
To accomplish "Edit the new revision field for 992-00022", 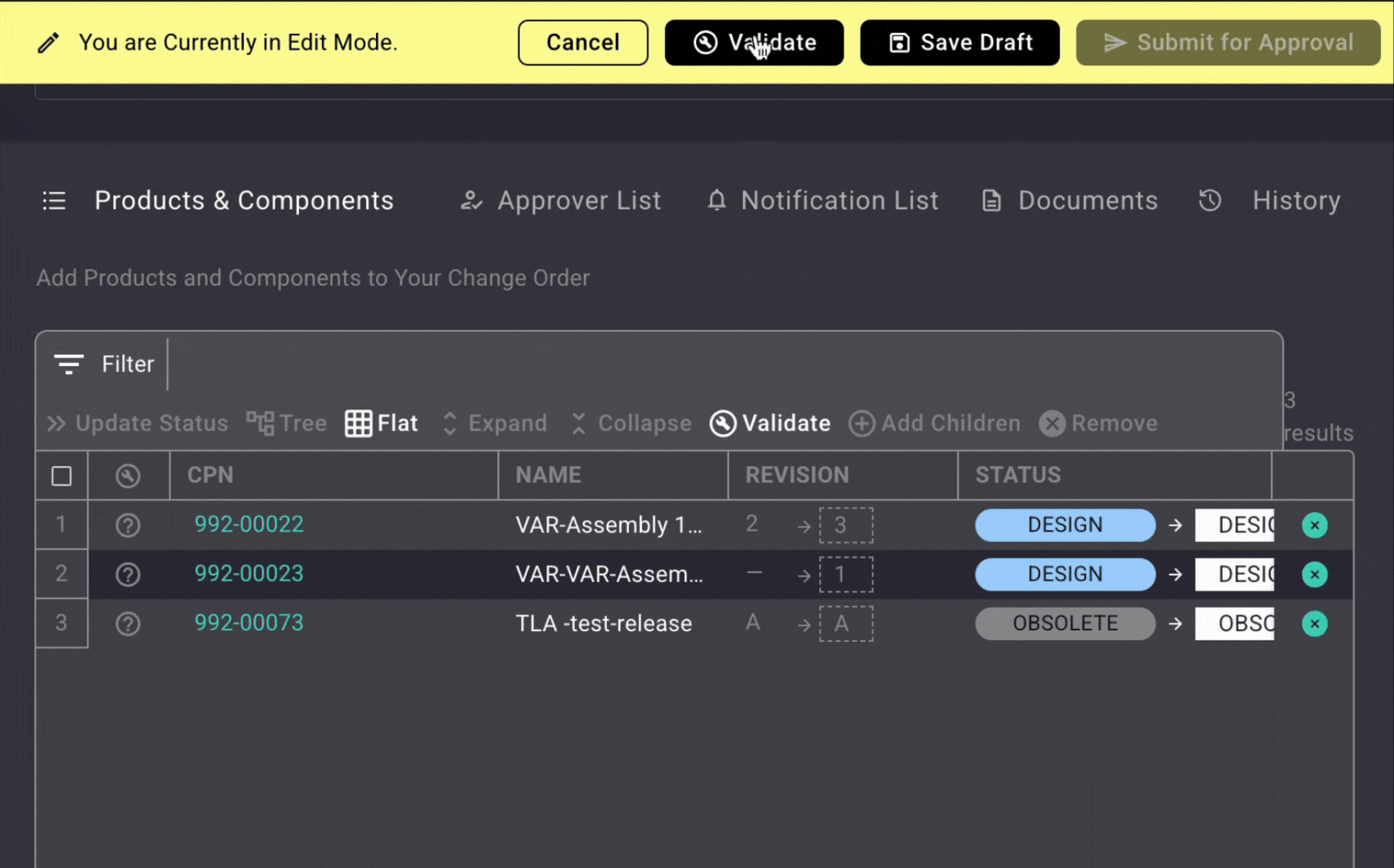I will (x=846, y=525).
